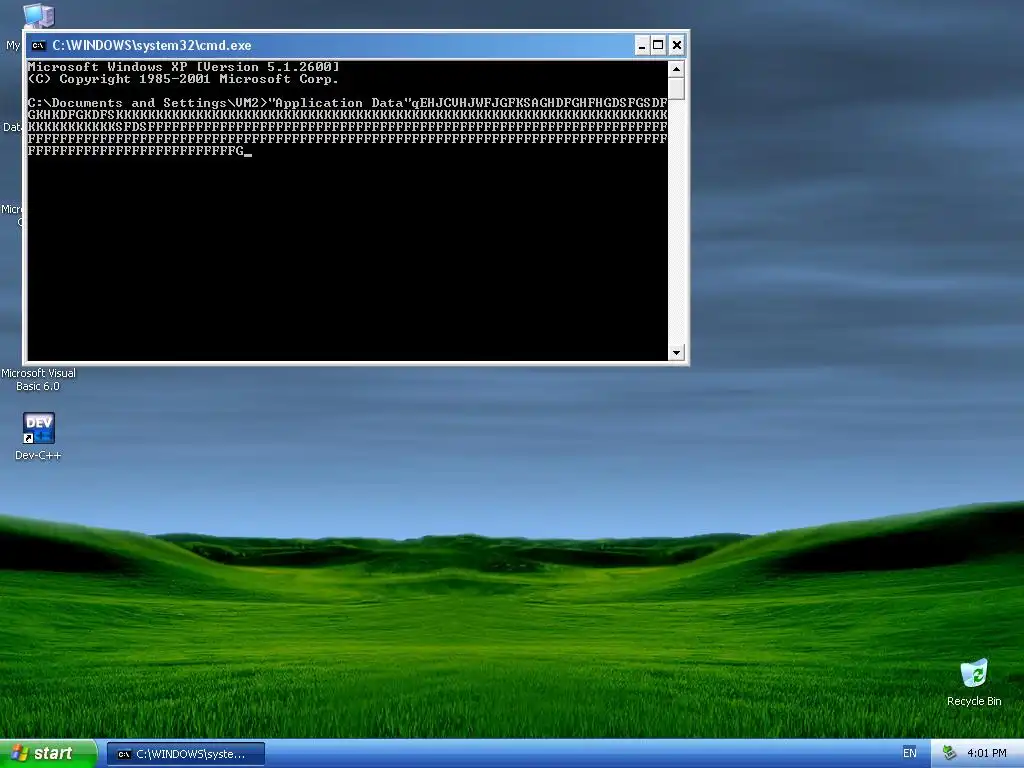Open the Dev-C++ desktop shortcut icon

click(39, 428)
